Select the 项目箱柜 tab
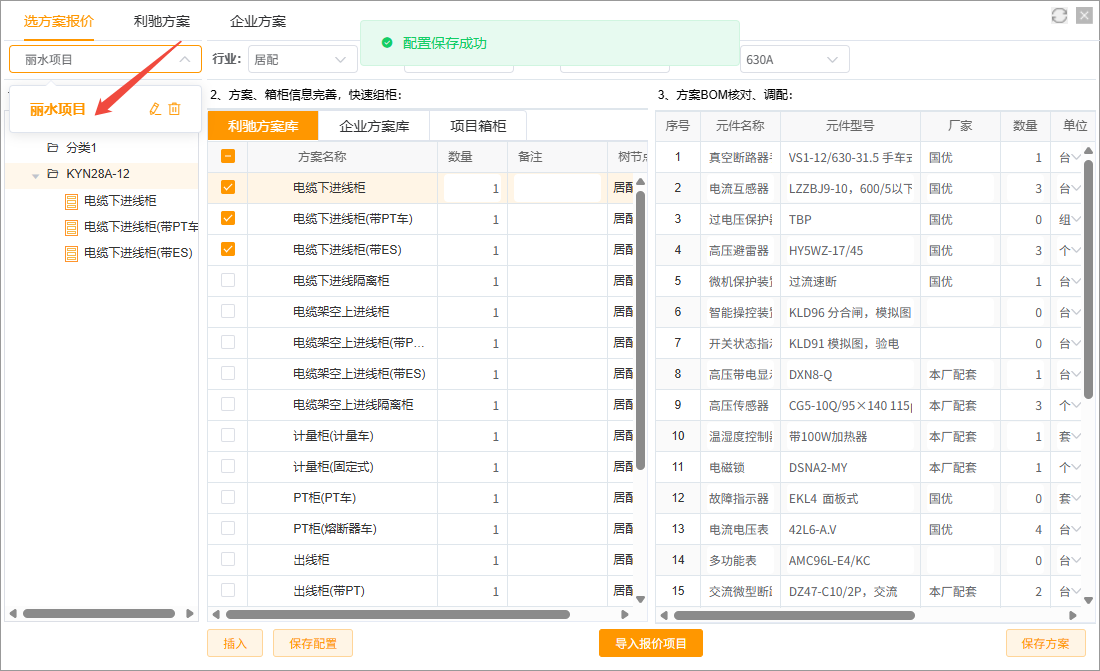Screen dimensions: 1100x671 point(478,126)
